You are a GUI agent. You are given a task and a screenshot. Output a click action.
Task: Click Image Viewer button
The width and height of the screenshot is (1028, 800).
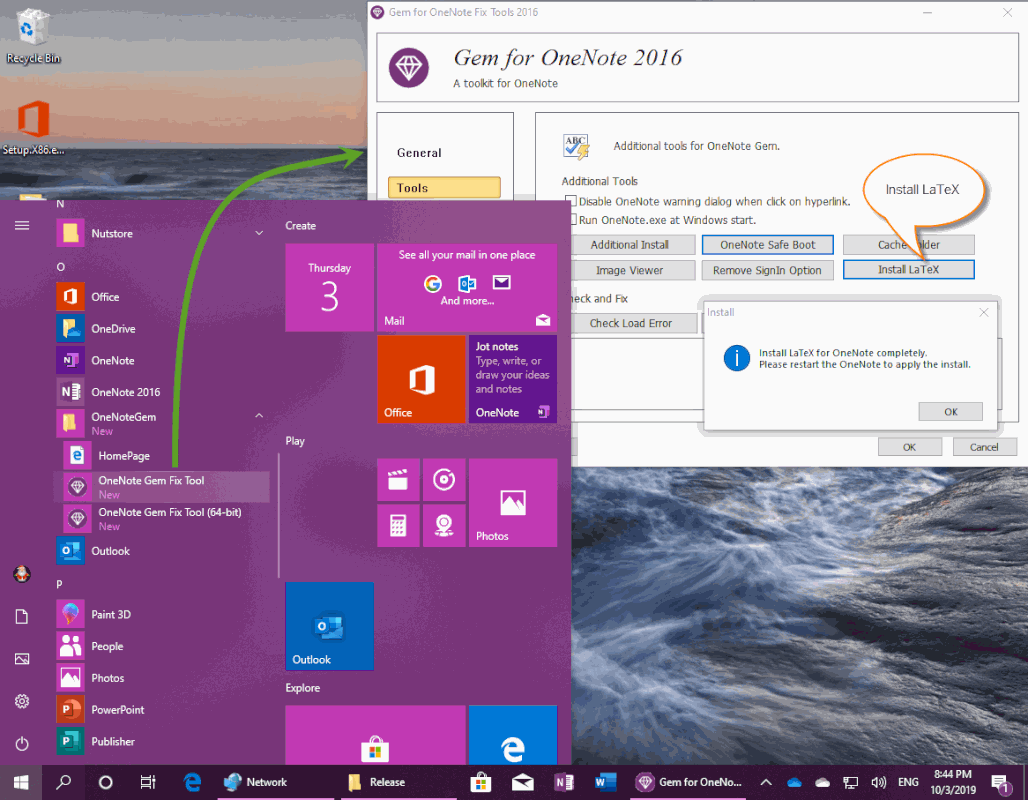point(633,270)
